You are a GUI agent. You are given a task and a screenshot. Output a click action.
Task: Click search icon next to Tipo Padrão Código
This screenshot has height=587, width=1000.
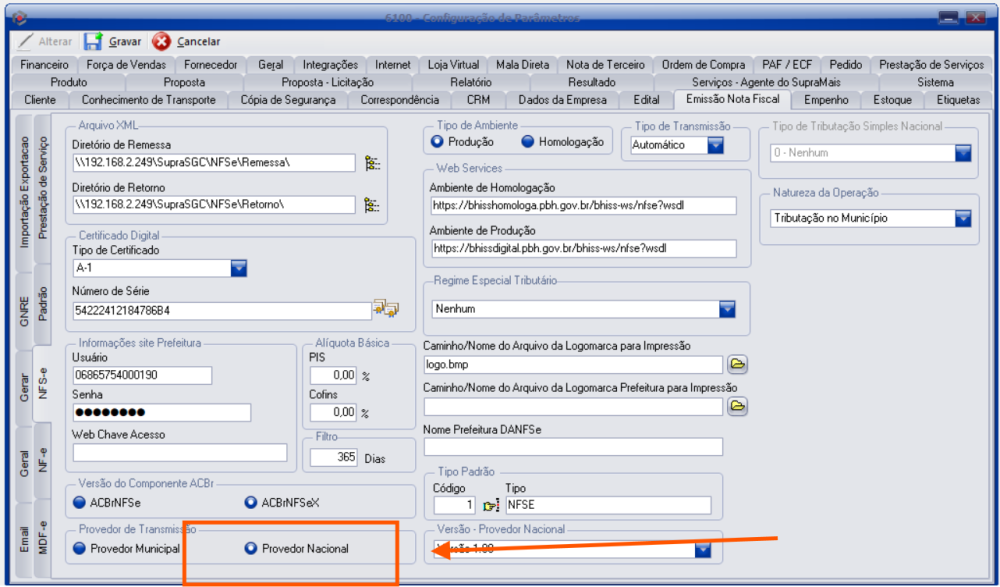pyautogui.click(x=491, y=506)
